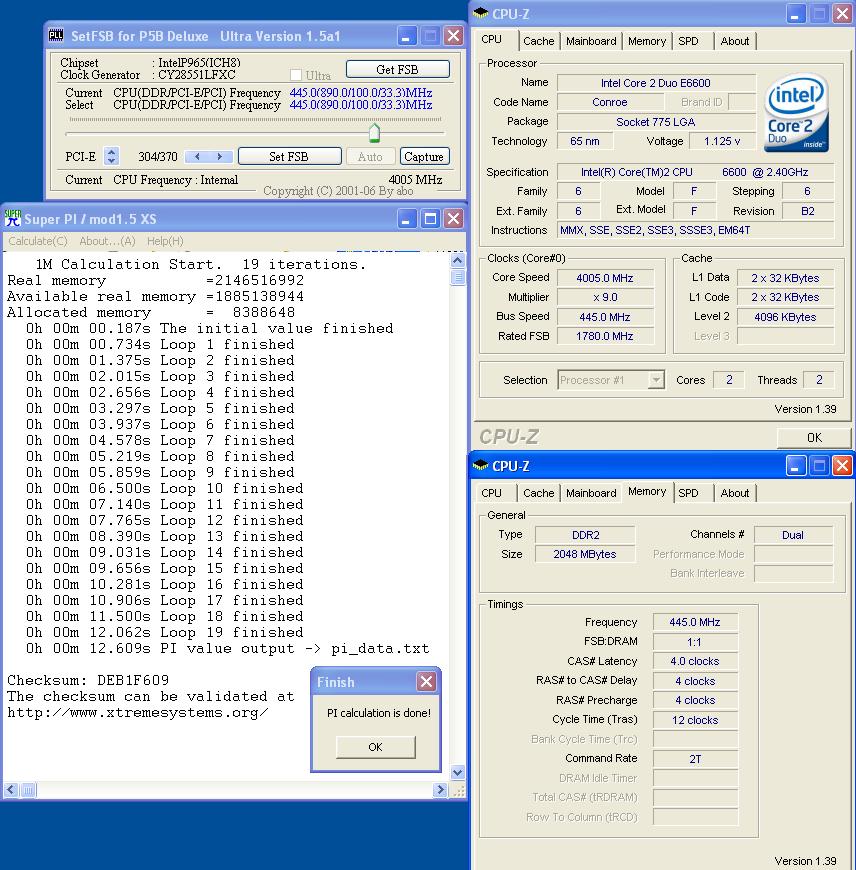Click the Loop 19 finished line

click(x=165, y=633)
